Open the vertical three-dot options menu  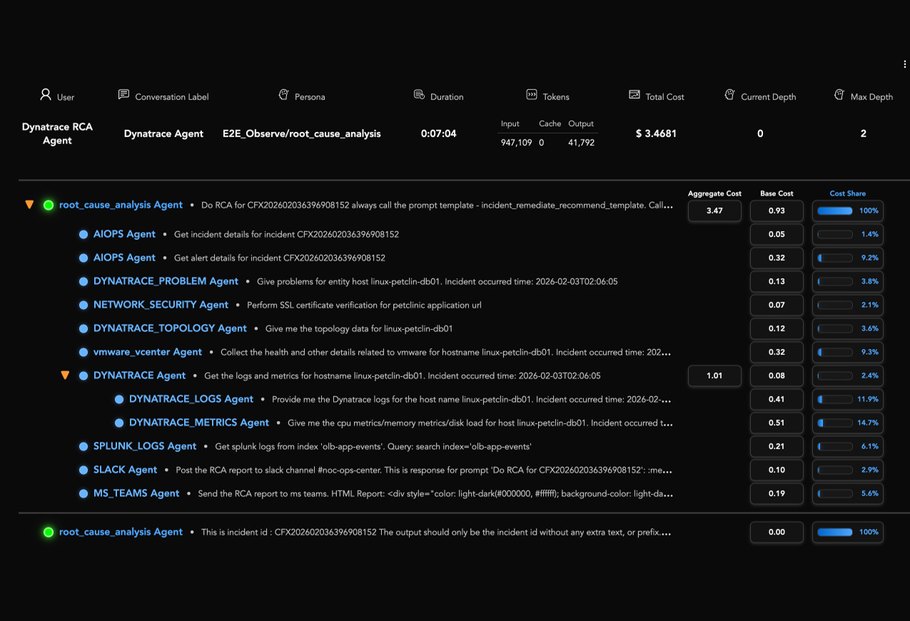tap(904, 64)
